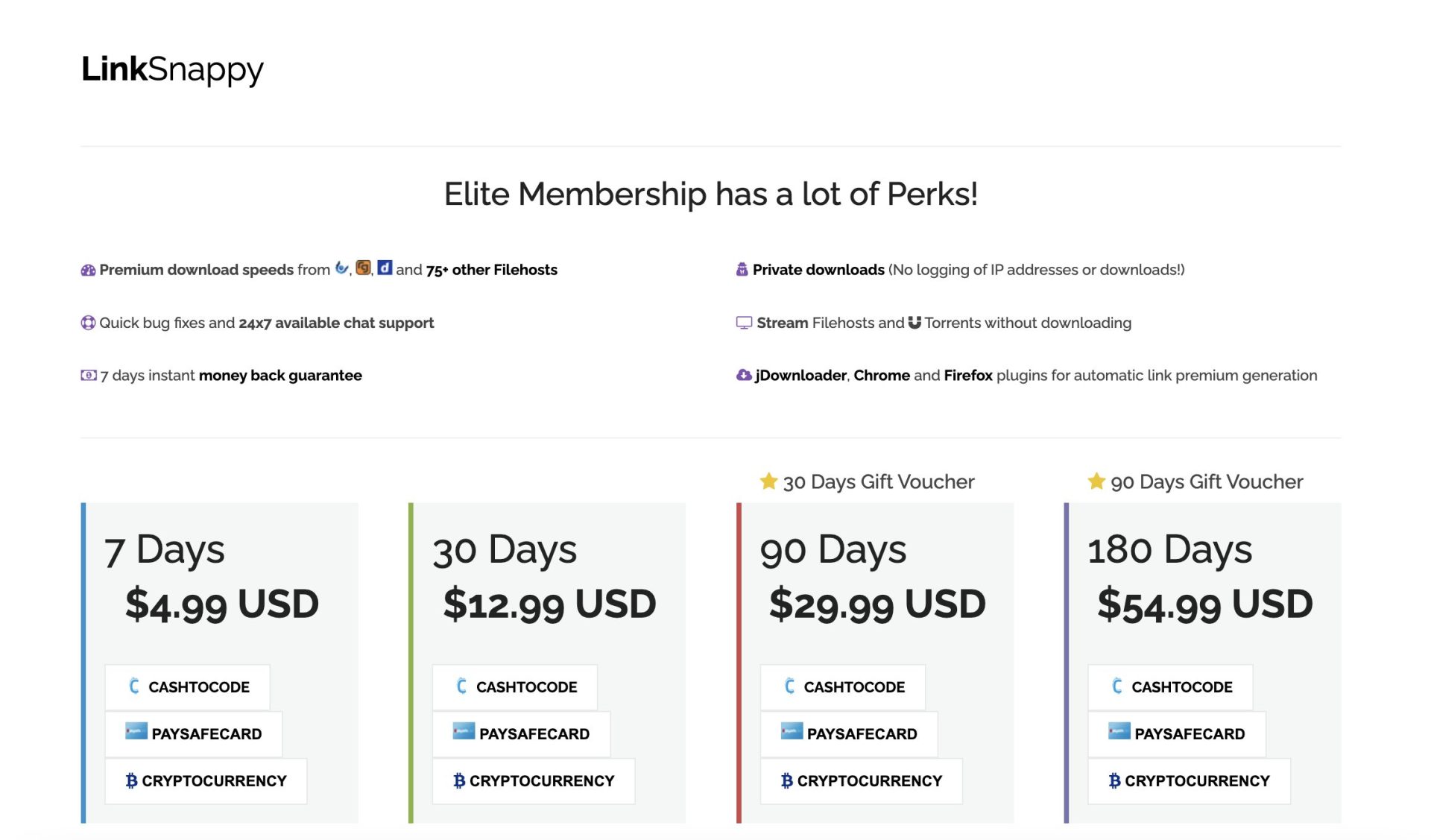Screen dimensions: 1431x840
Task: Choose Paysafecard for the 7 Days plan
Action: pos(194,734)
